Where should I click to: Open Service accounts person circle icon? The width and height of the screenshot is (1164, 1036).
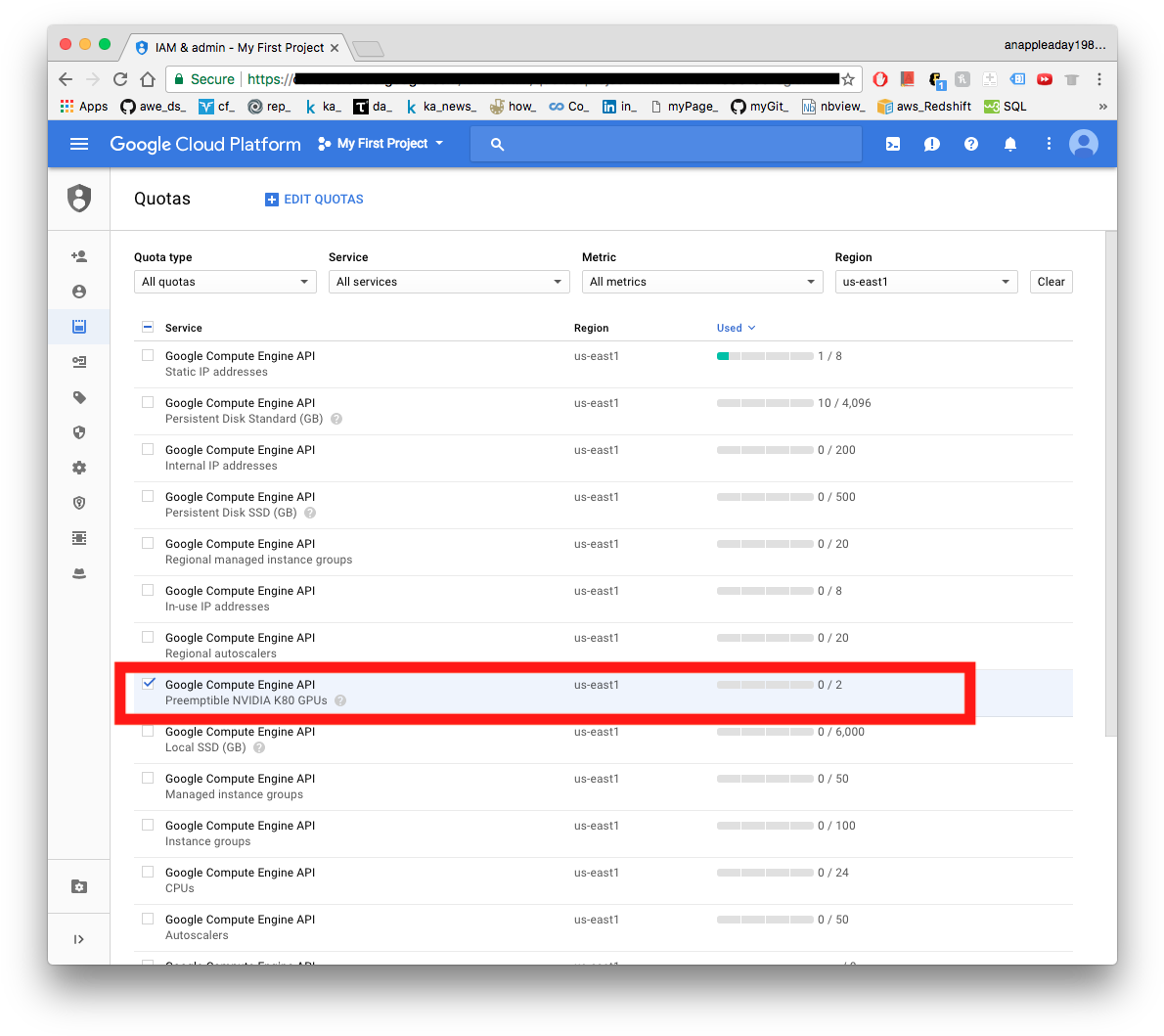click(x=79, y=292)
